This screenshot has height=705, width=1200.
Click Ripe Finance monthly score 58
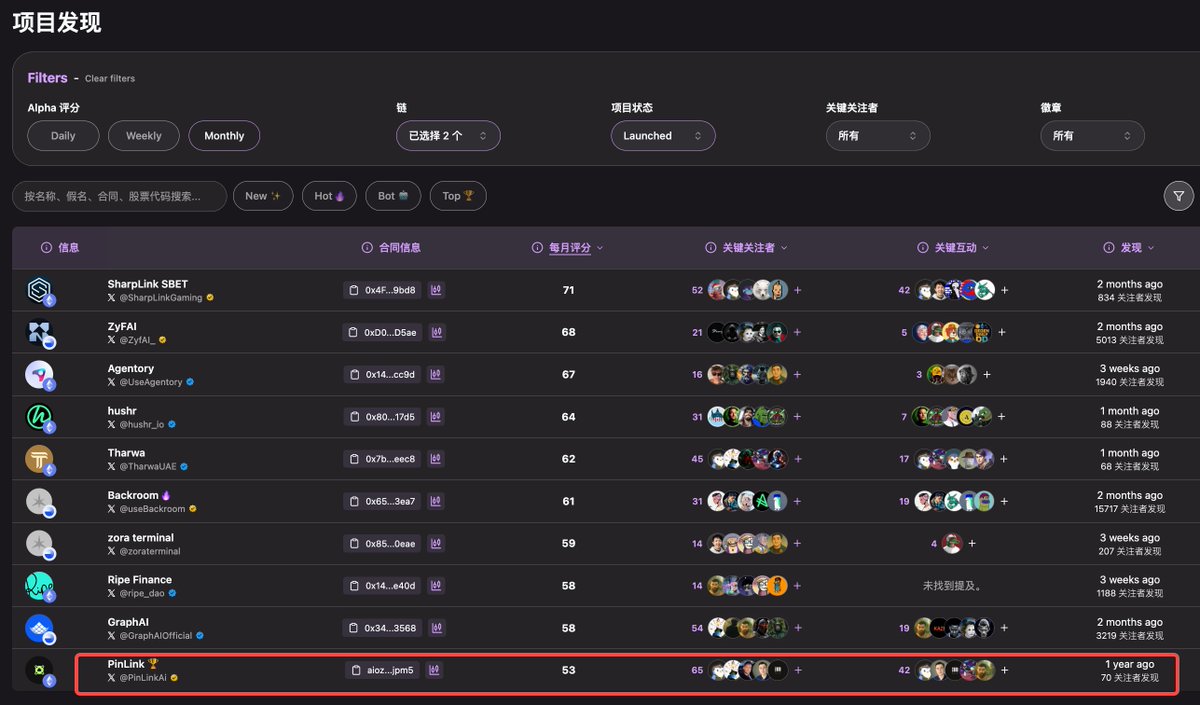pos(569,586)
